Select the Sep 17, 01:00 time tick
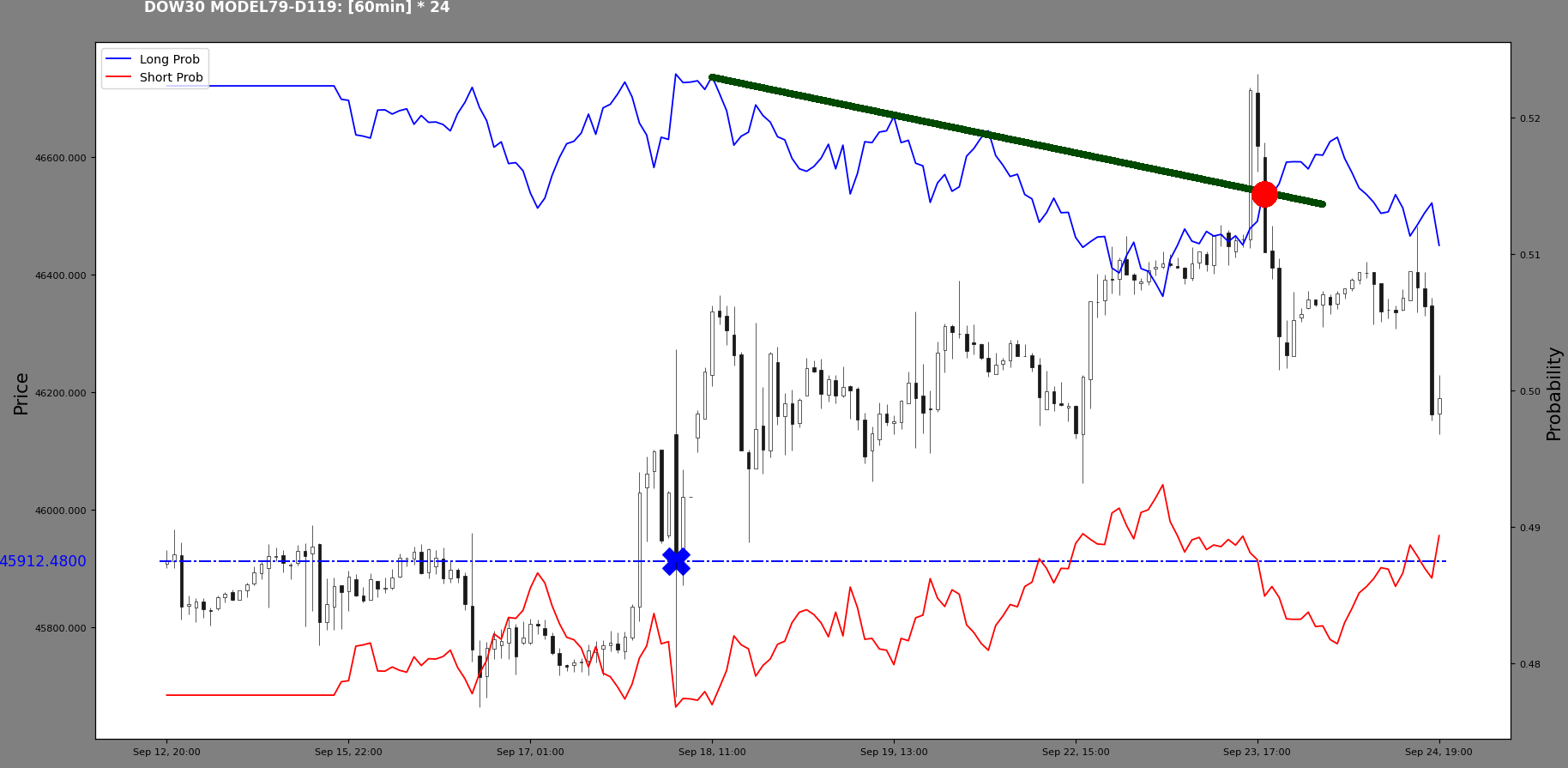Viewport: 1568px width, 768px height. point(530,753)
